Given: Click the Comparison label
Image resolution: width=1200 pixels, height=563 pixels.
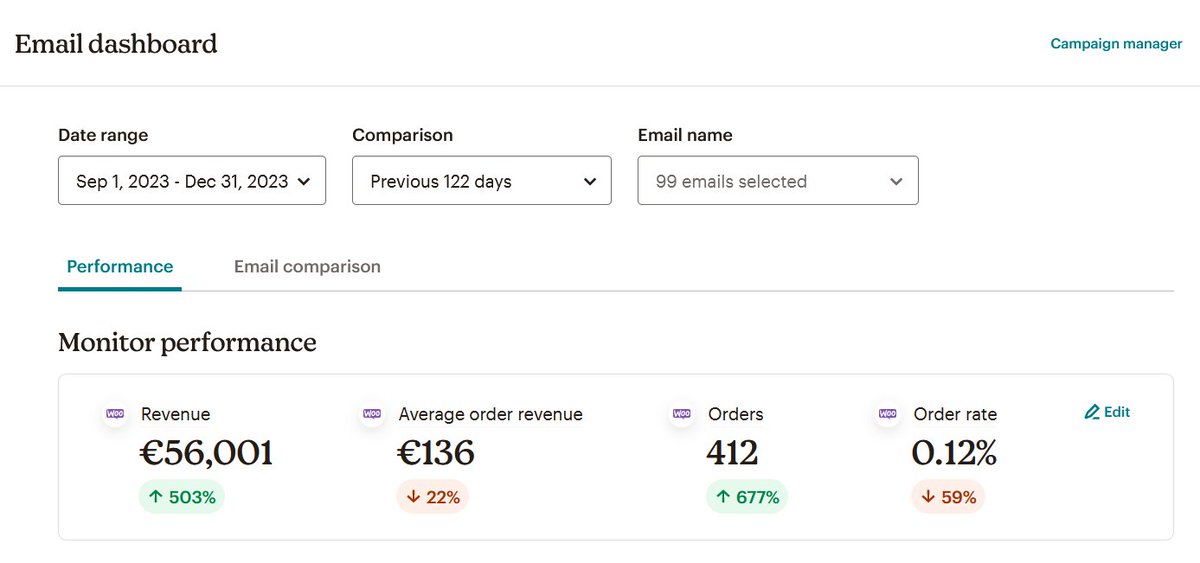Looking at the screenshot, I should pyautogui.click(x=403, y=135).
